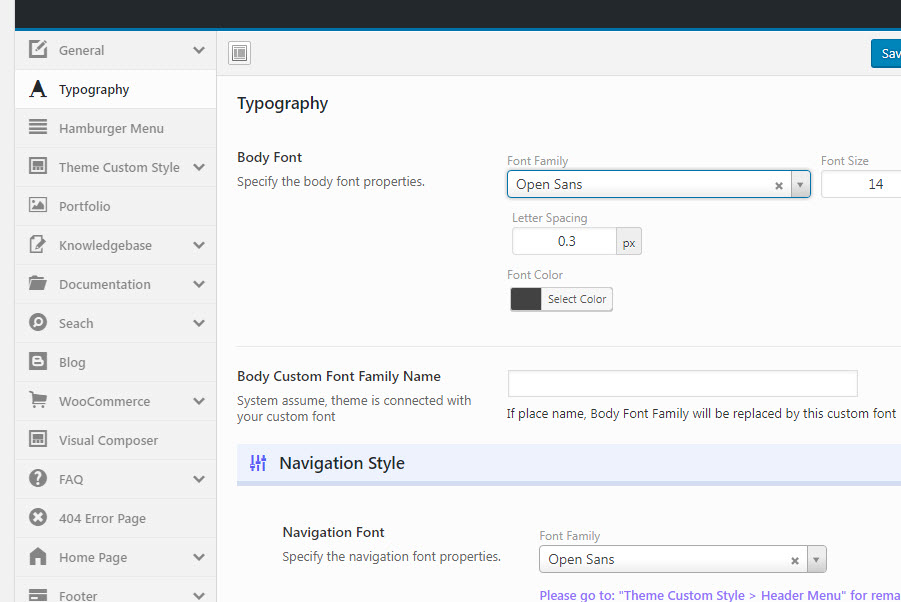Screen dimensions: 901x602
Task: Expand the Knowledgebase submenu arrow
Action: coord(199,245)
